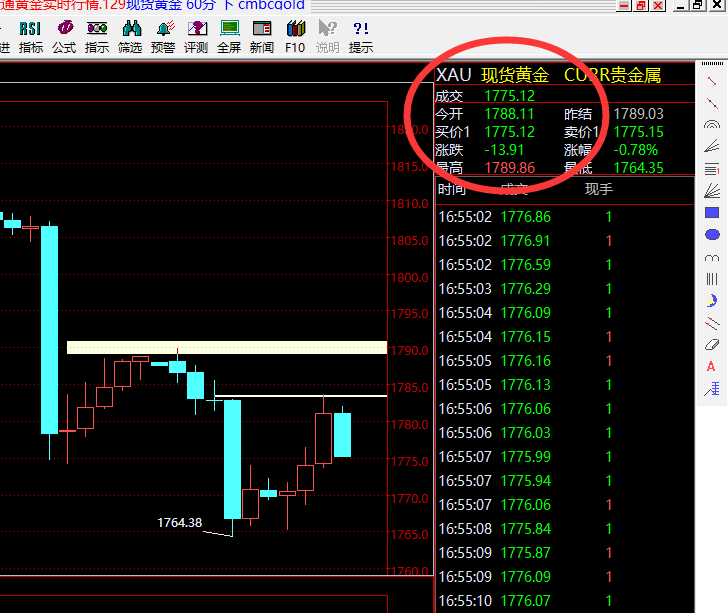Image resolution: width=728 pixels, height=613 pixels.
Task: Click the 1775.0 price axis label
Action: [x=410, y=462]
